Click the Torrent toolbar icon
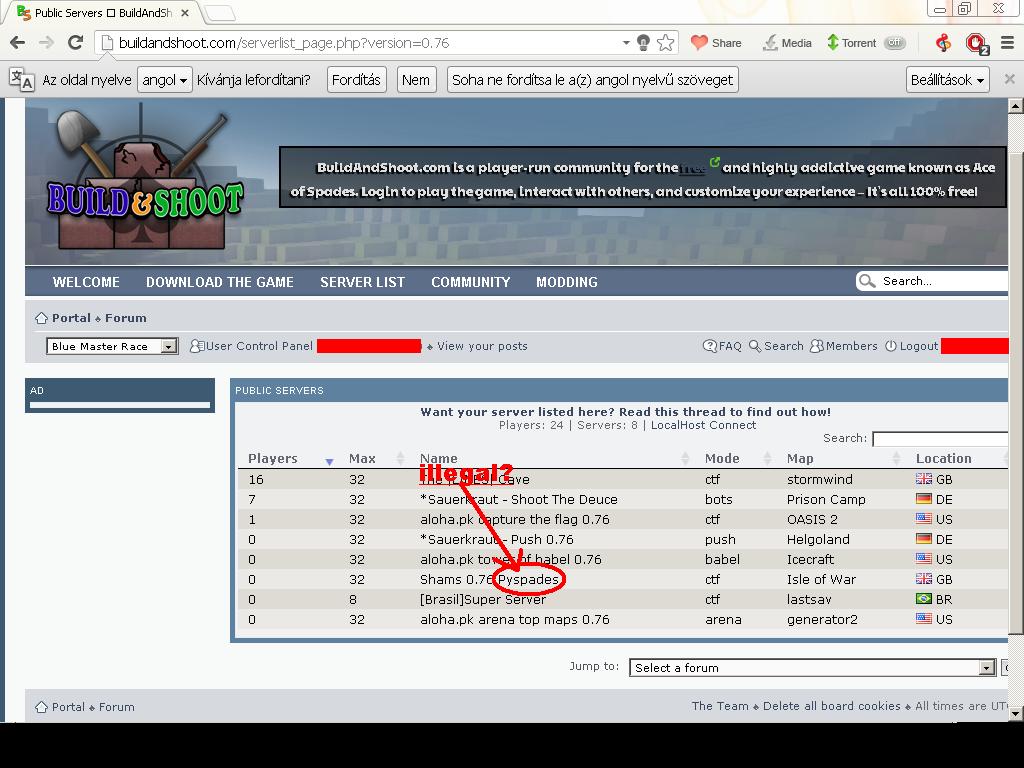The width and height of the screenshot is (1024, 768). [833, 43]
